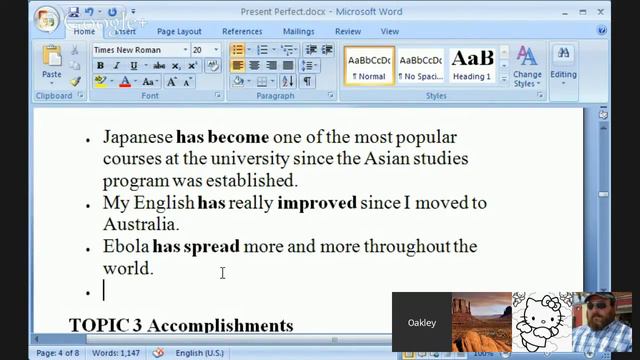The image size is (640, 360).
Task: Switch to Home tab
Action: 84,31
